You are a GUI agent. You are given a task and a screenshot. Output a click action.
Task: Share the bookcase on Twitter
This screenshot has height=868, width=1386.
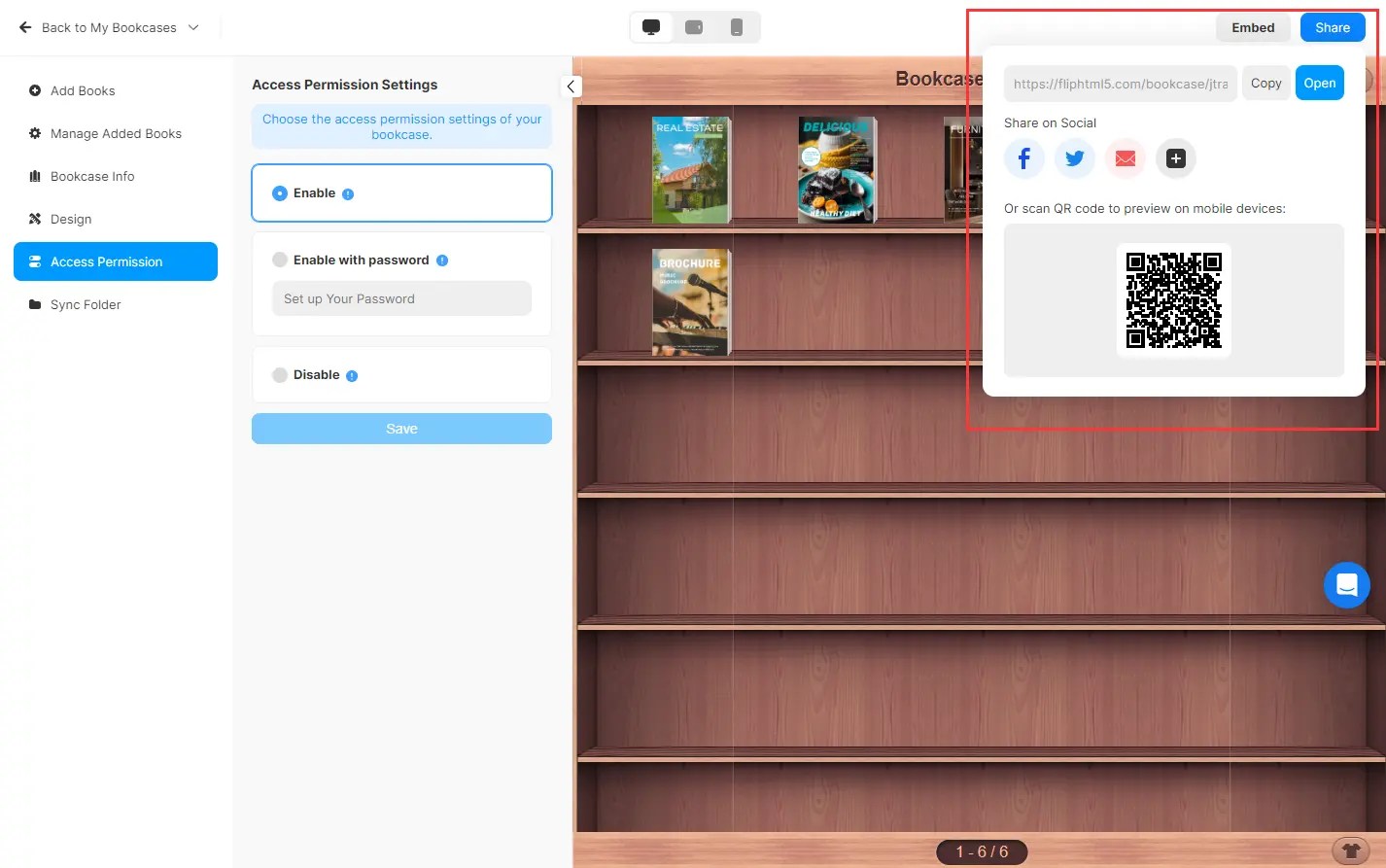(1074, 157)
